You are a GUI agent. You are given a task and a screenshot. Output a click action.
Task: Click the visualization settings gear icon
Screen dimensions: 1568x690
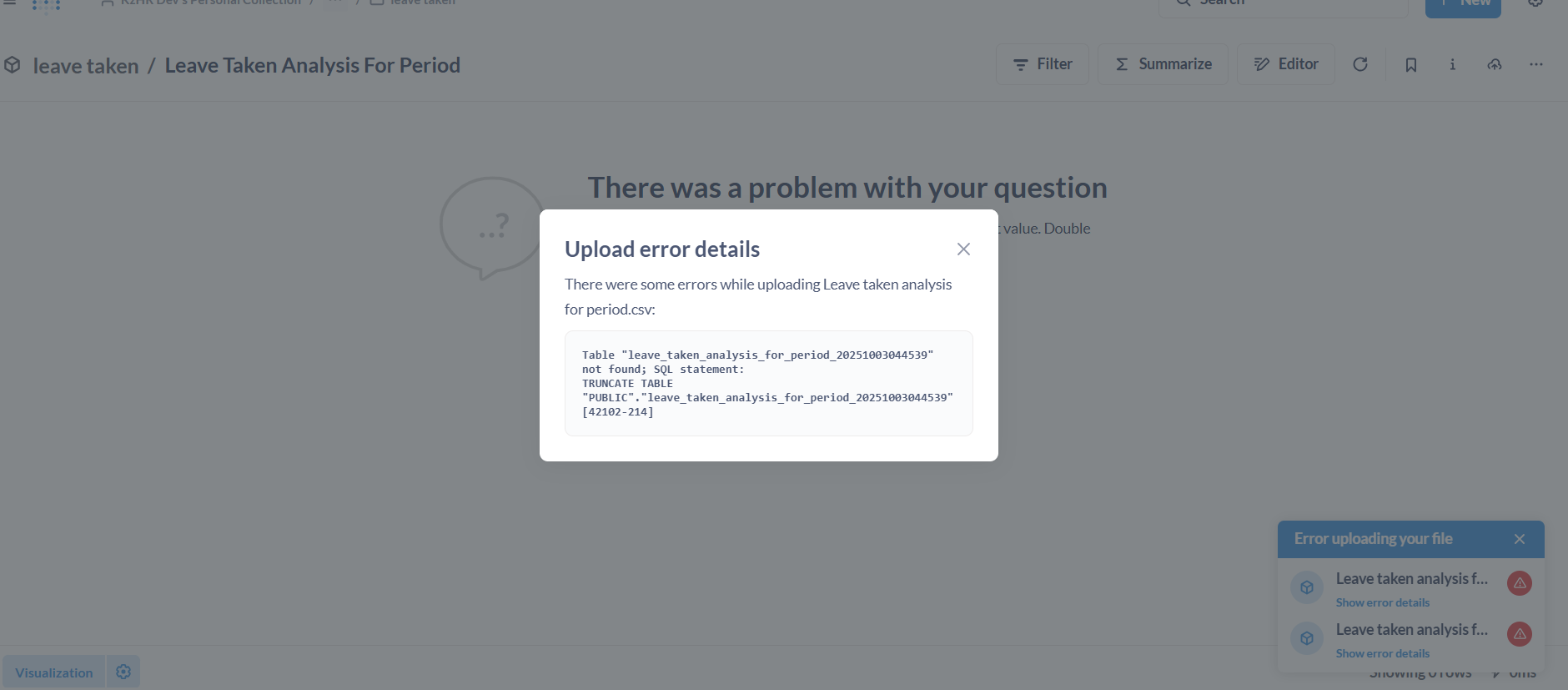[x=123, y=672]
